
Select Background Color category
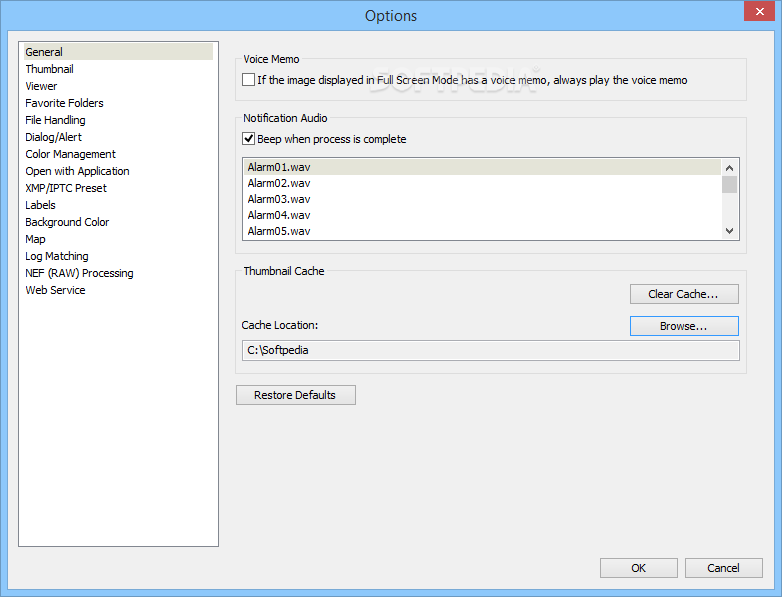(118, 221)
